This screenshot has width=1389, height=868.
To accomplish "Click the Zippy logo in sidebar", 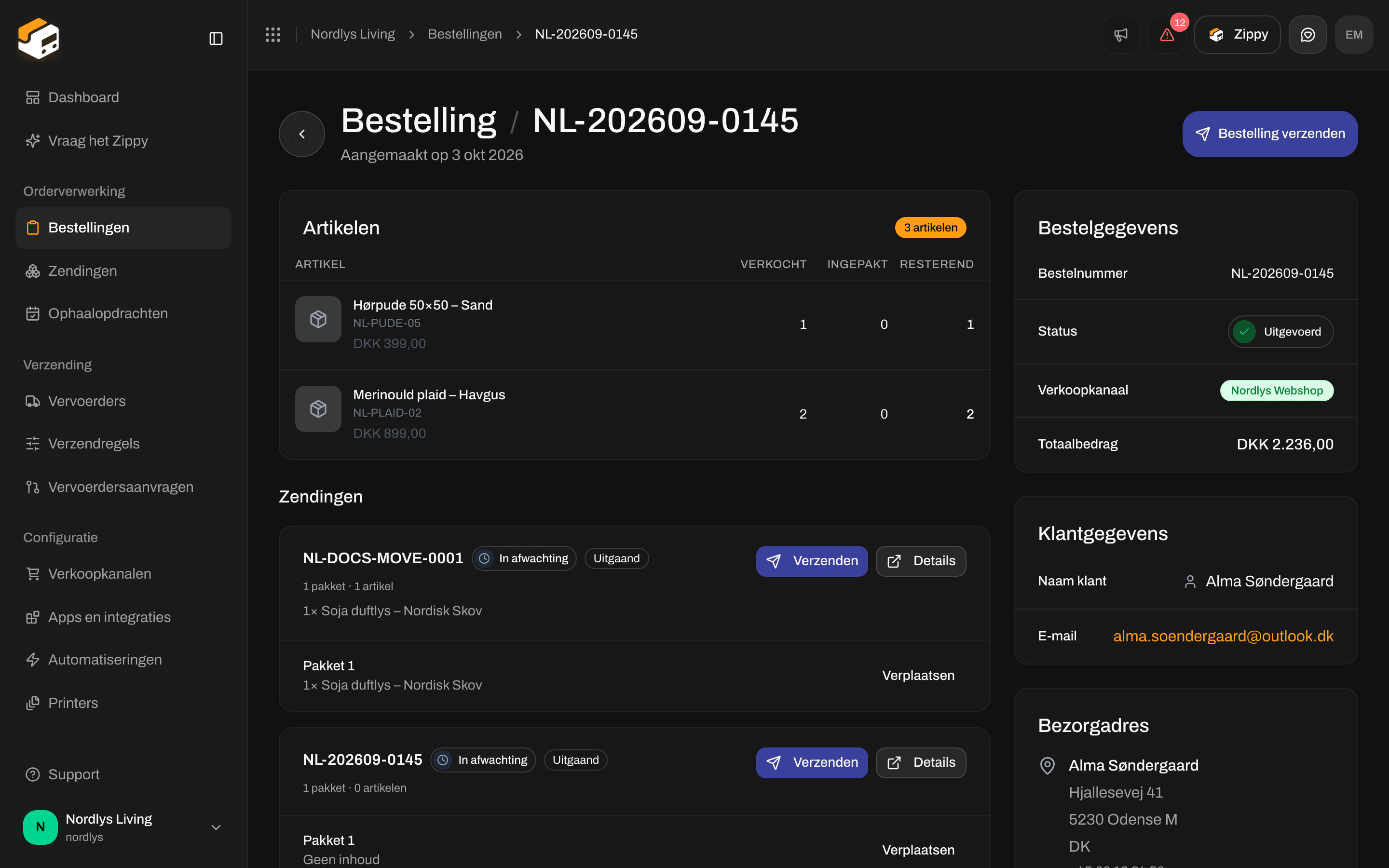I will point(39,39).
